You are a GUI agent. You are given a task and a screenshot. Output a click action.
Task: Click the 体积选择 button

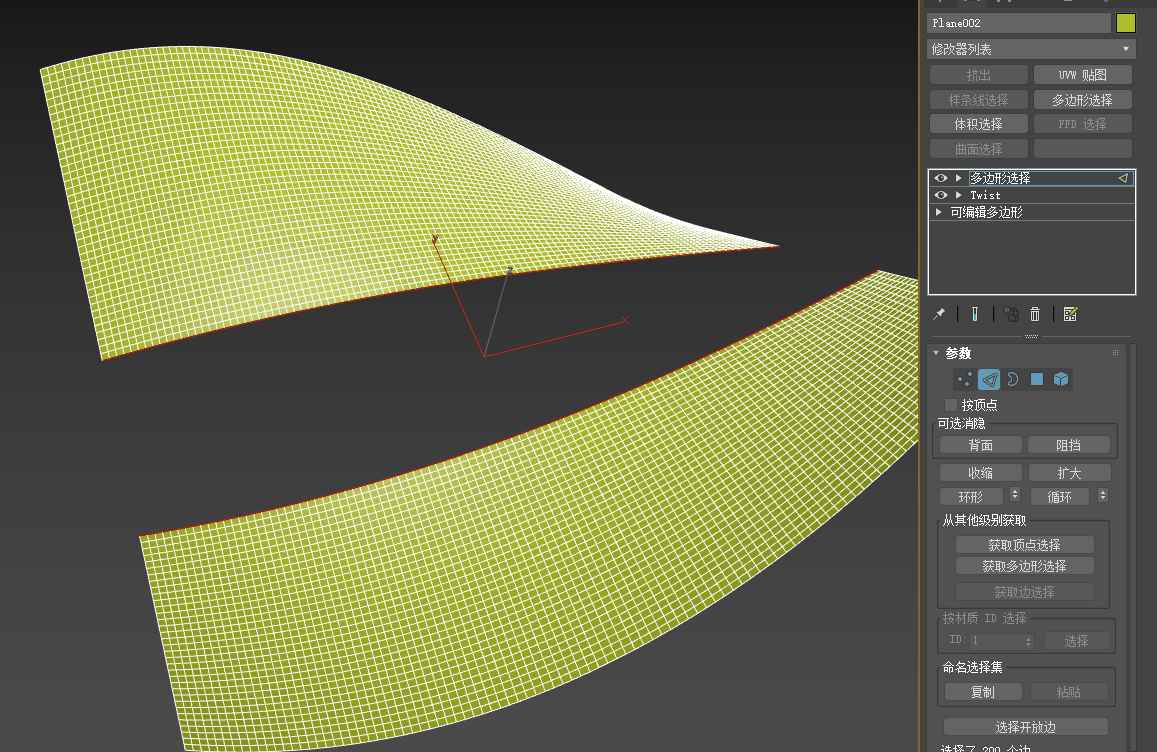pos(978,124)
